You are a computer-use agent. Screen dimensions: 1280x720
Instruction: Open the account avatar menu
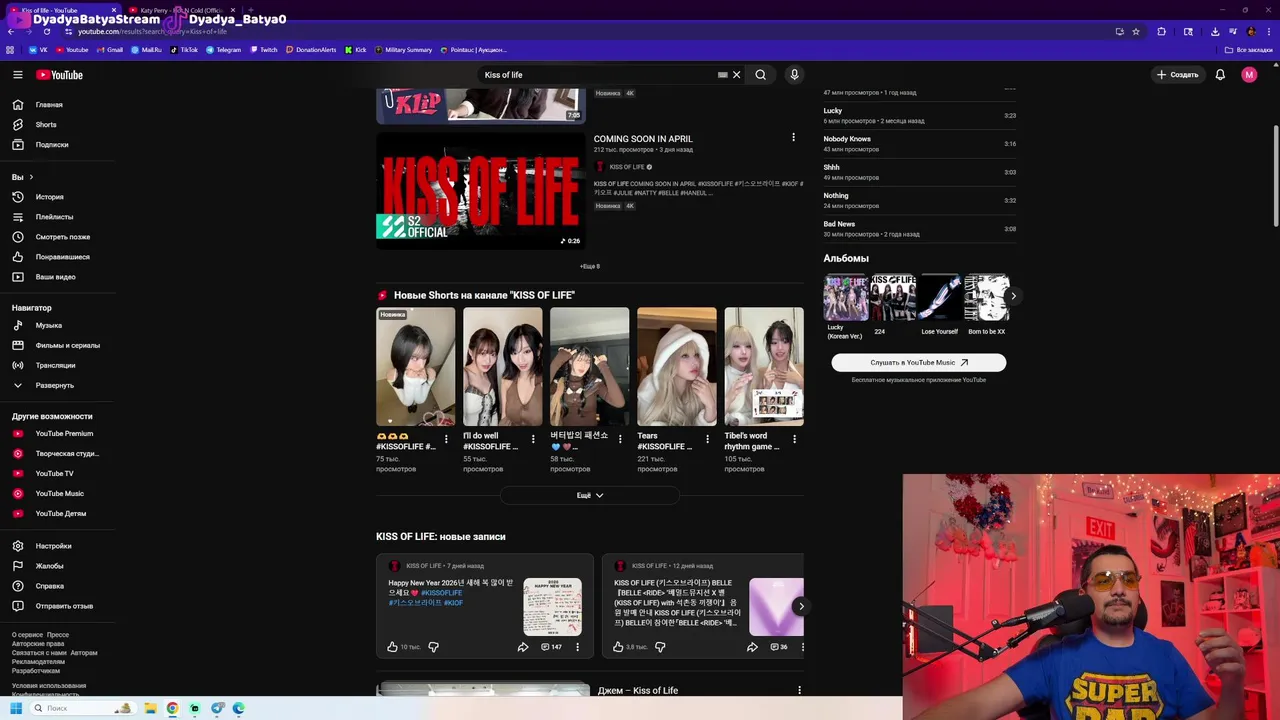1249,75
